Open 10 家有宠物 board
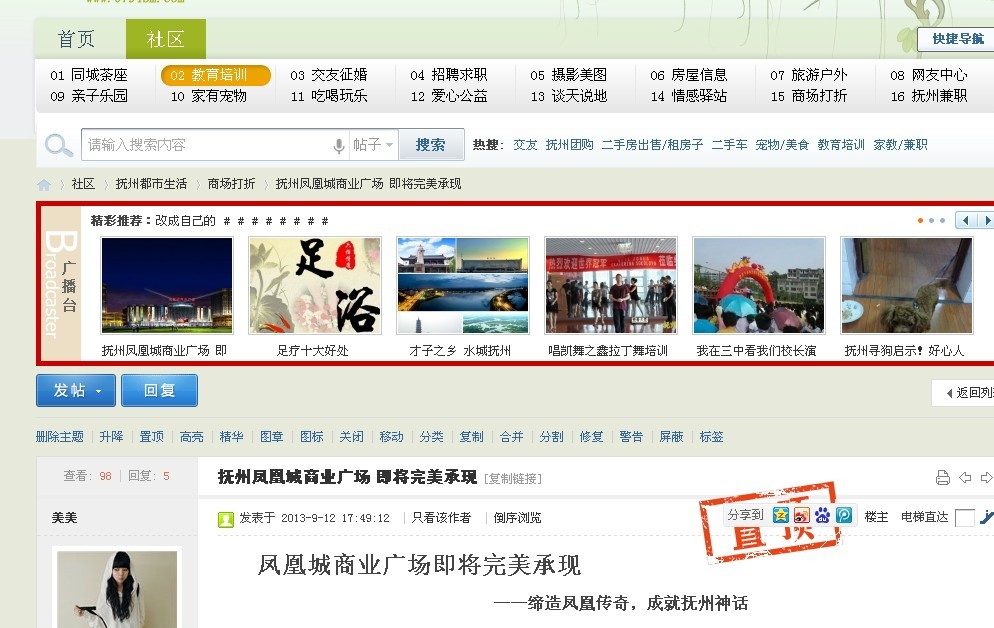The width and height of the screenshot is (994, 628). coord(209,96)
